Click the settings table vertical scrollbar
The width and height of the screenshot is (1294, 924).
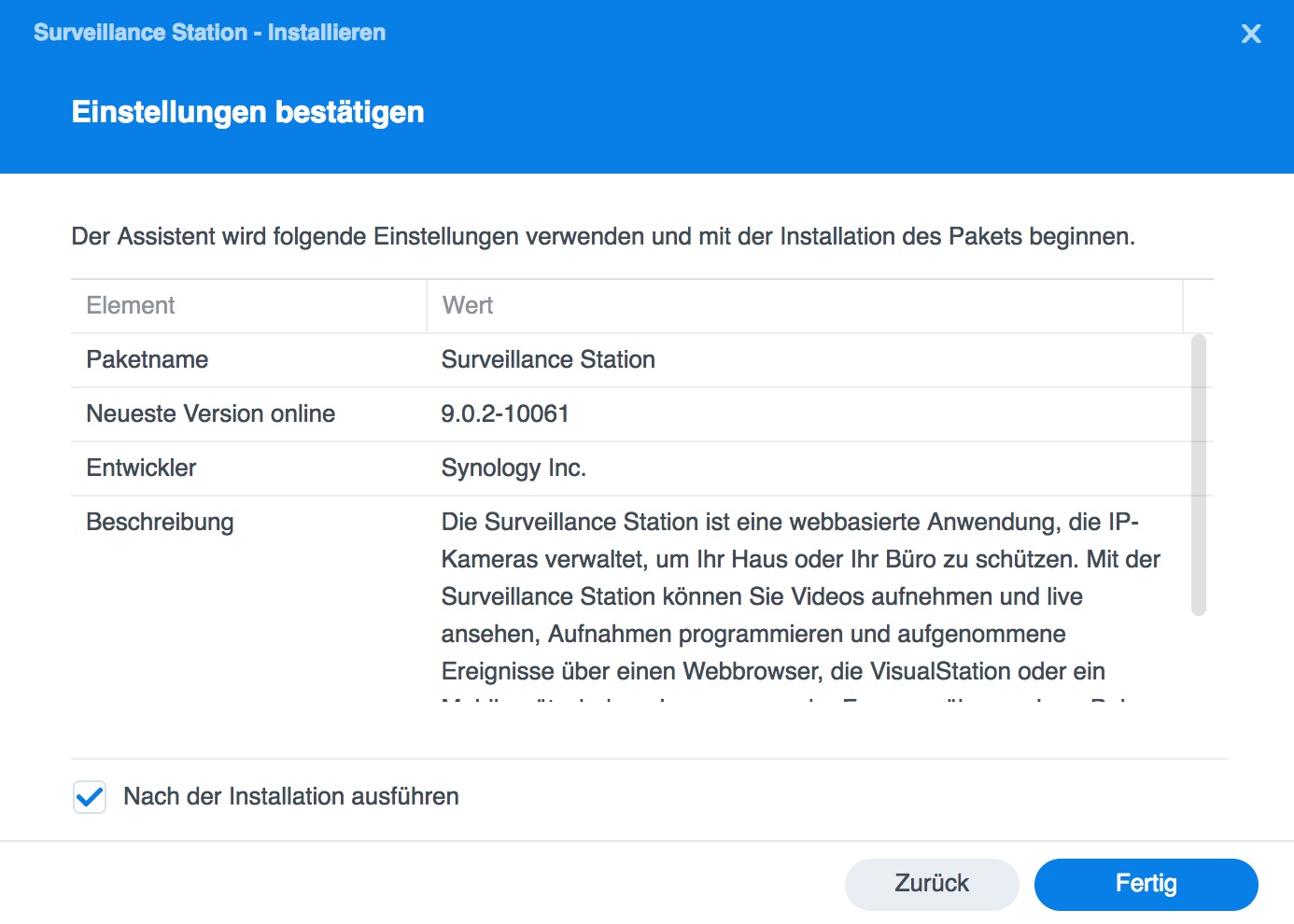pyautogui.click(x=1199, y=475)
